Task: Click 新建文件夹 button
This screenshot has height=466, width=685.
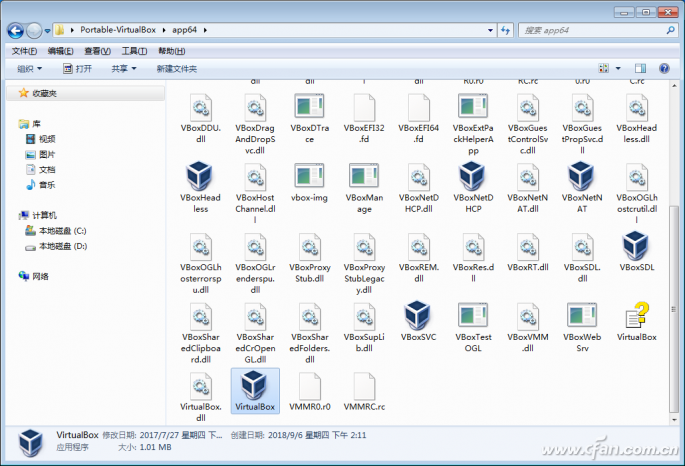Action: tap(176, 69)
